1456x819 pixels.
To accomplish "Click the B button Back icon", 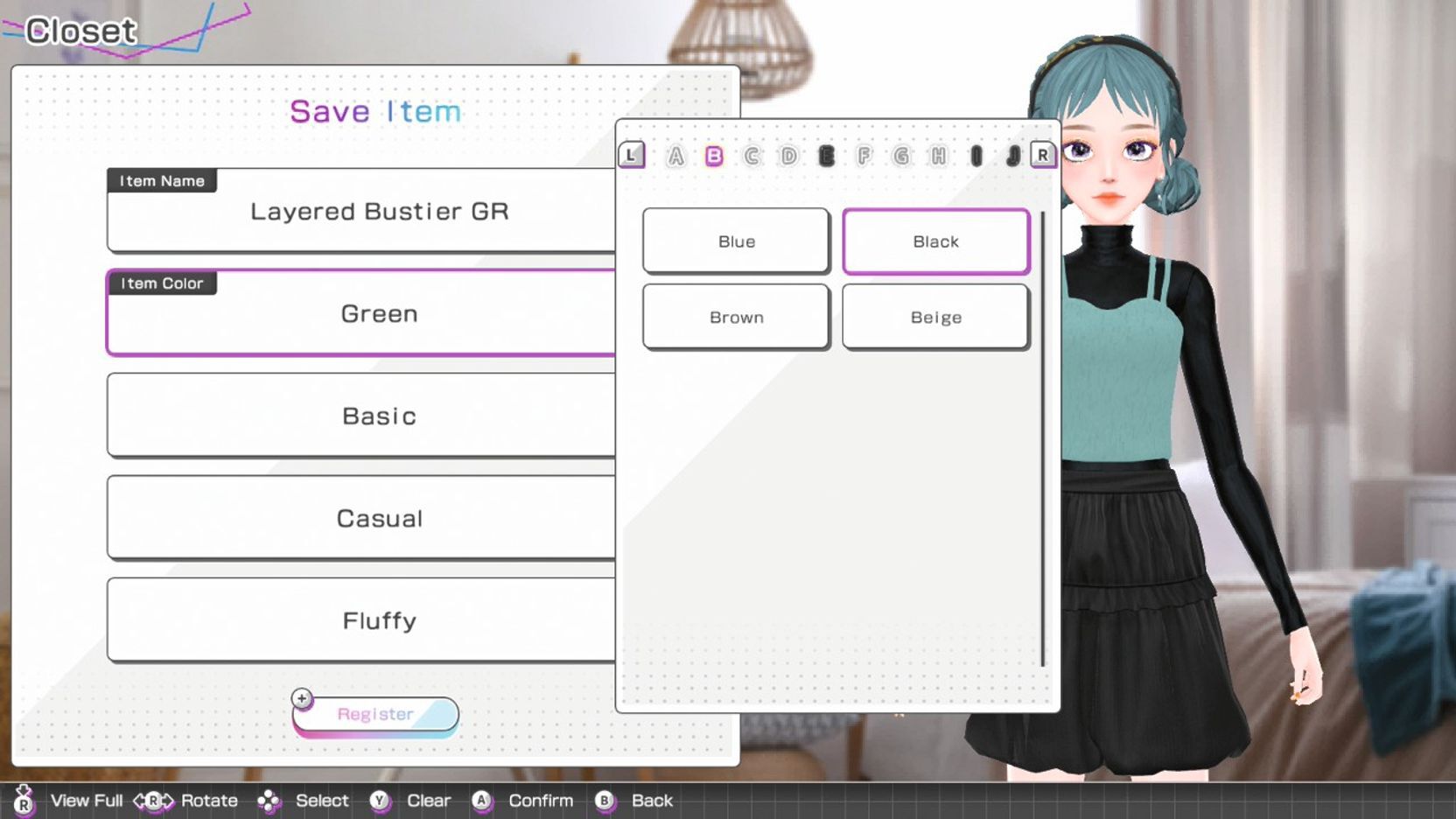I will [x=604, y=801].
